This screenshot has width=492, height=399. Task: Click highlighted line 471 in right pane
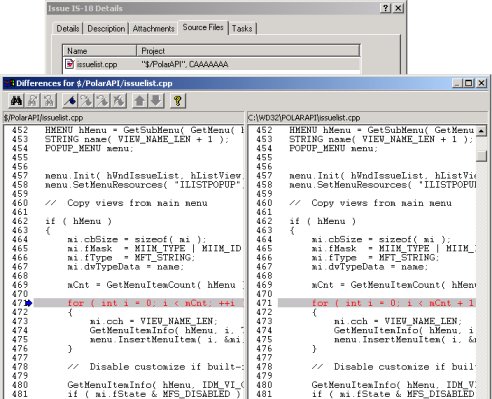[377, 303]
